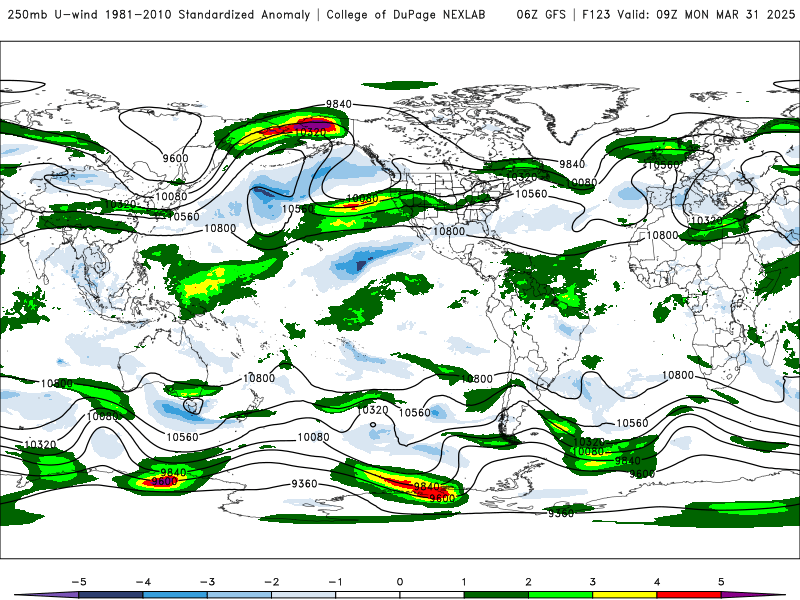Click the '-3' colorbar label
The image size is (800, 600).
(207, 582)
